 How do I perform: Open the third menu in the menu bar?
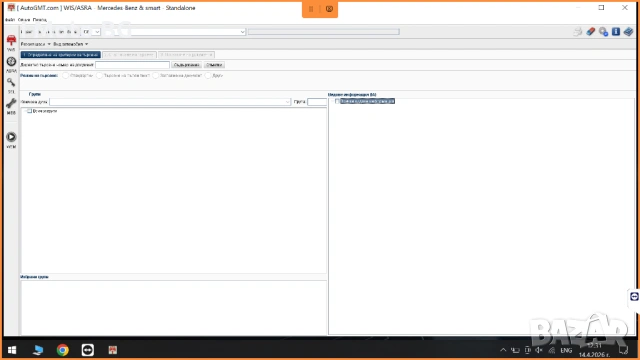click(40, 20)
